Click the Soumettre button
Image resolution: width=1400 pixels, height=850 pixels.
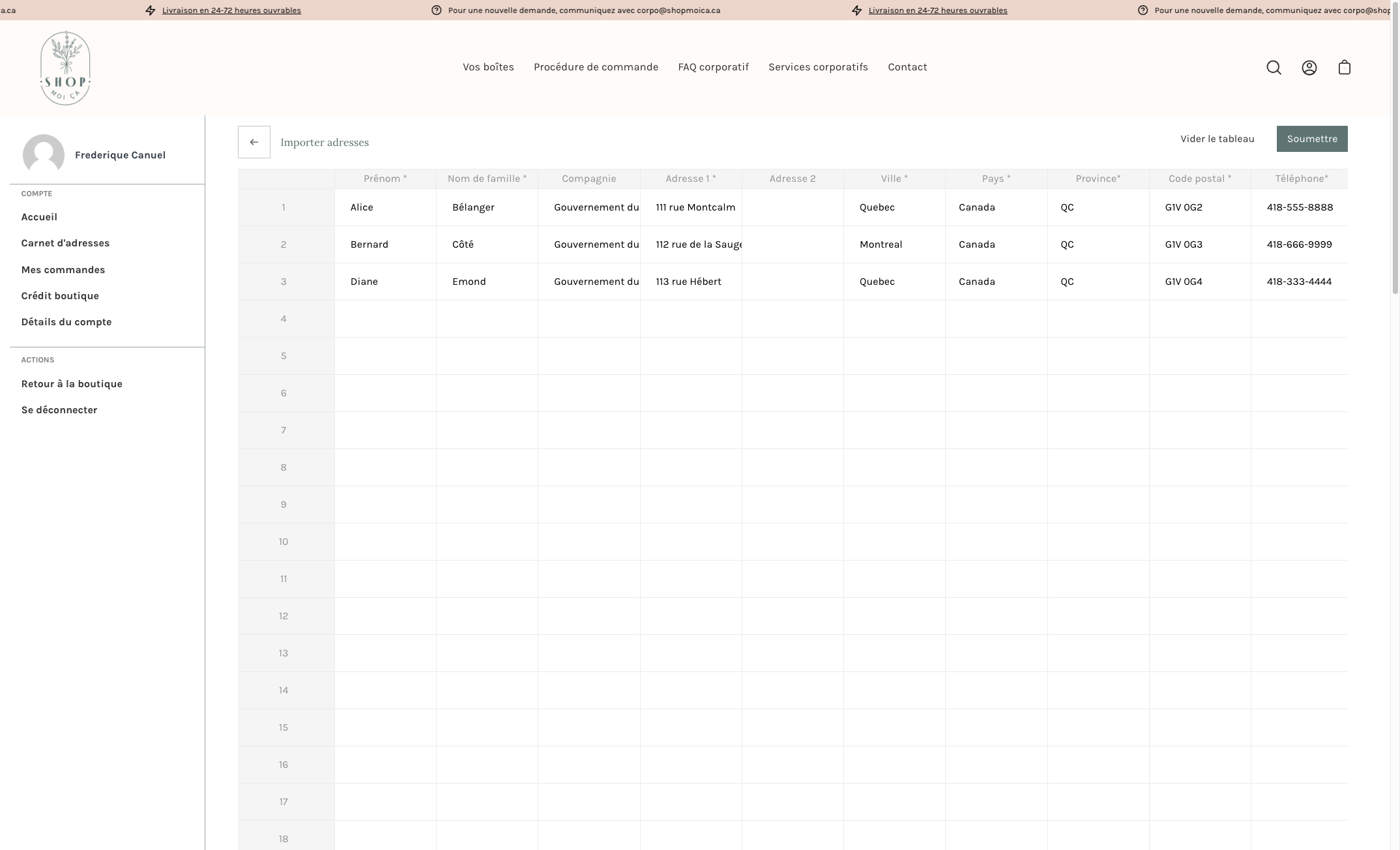(x=1312, y=139)
